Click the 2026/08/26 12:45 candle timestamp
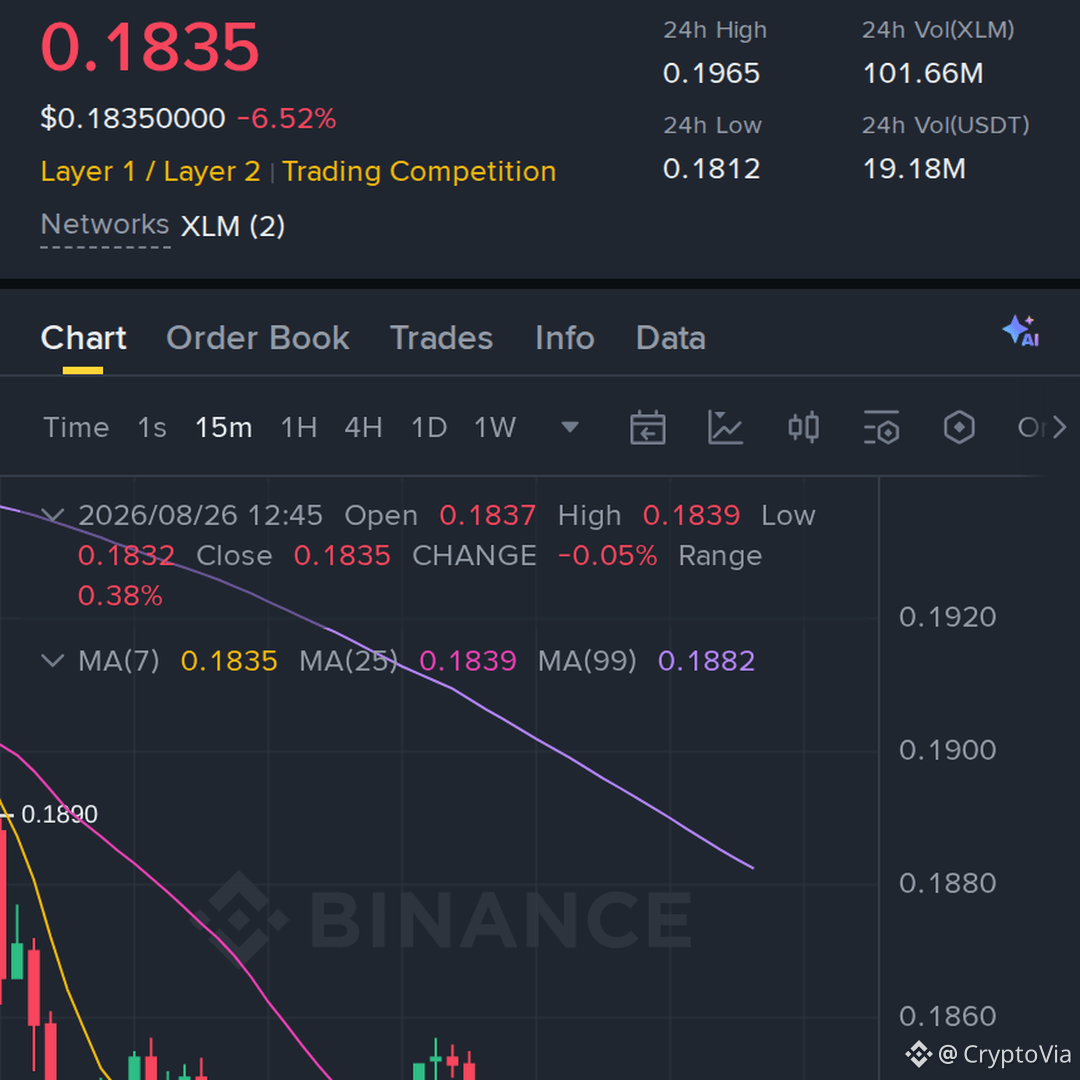 pyautogui.click(x=200, y=515)
